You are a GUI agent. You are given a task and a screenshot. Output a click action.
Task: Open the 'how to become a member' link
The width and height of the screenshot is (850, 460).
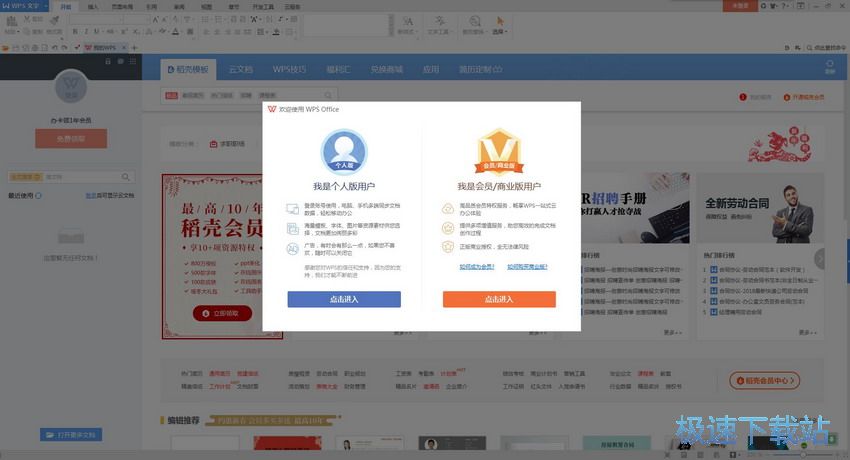tap(476, 267)
